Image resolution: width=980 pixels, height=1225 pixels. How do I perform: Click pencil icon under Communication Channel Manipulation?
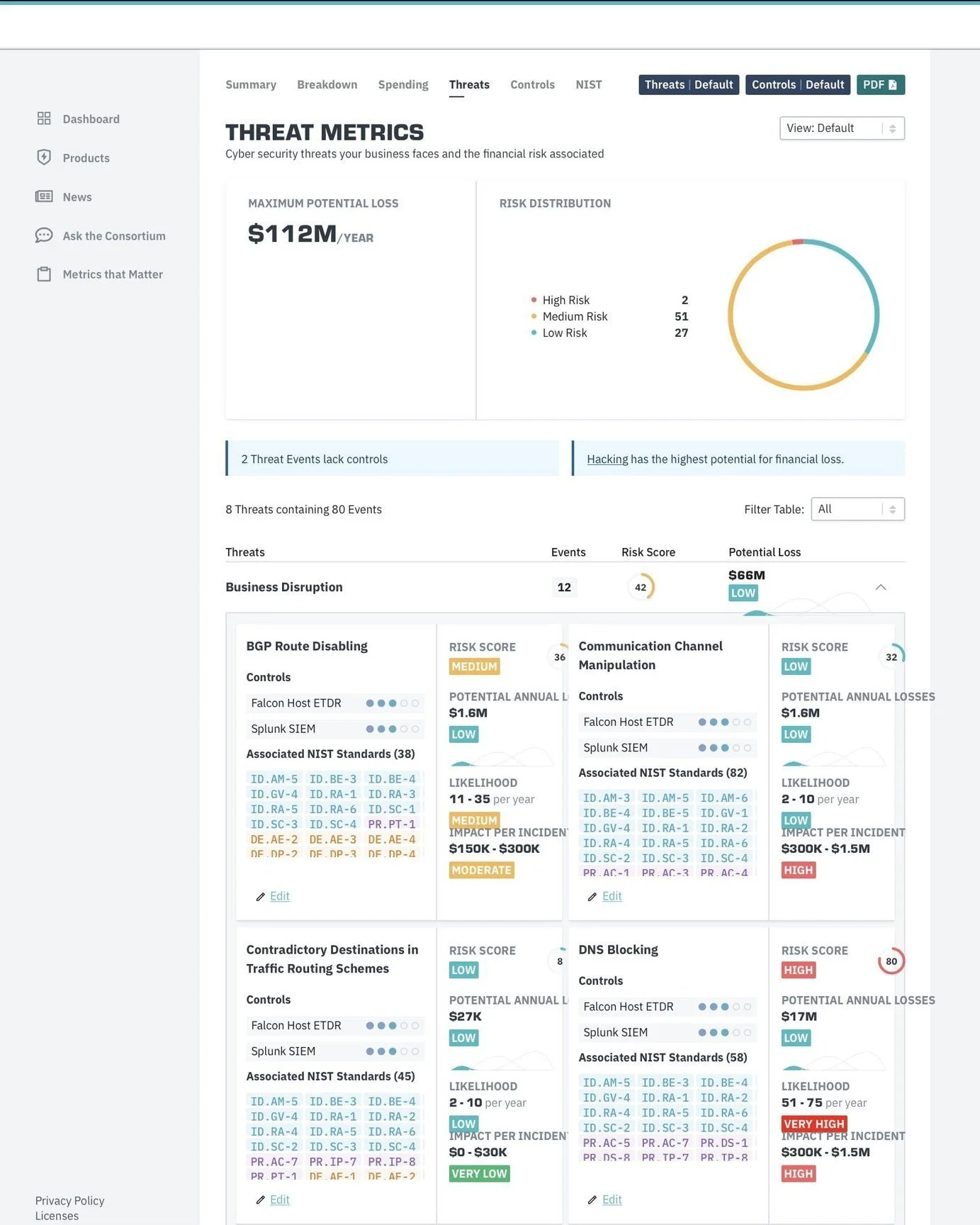coord(592,897)
